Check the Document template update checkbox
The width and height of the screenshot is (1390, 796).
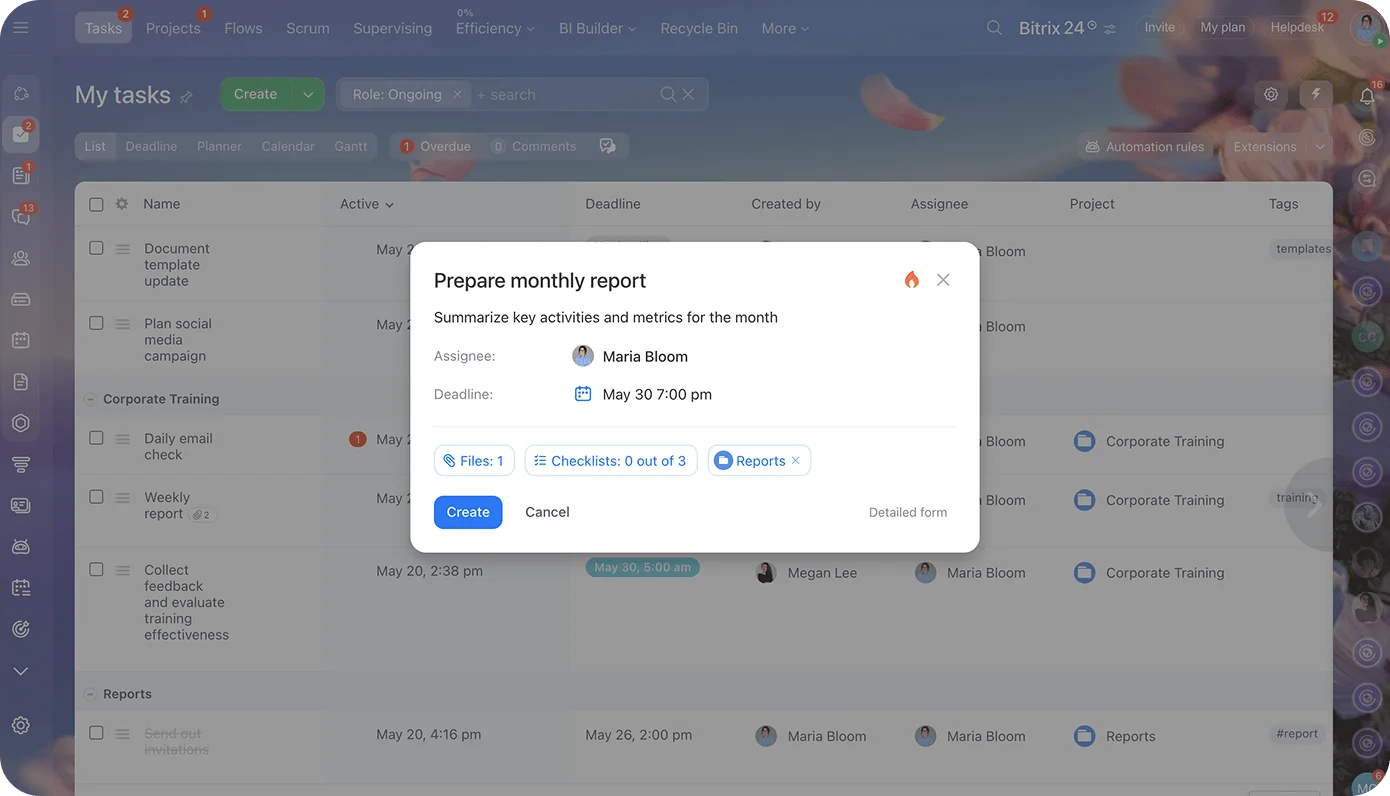click(x=96, y=248)
